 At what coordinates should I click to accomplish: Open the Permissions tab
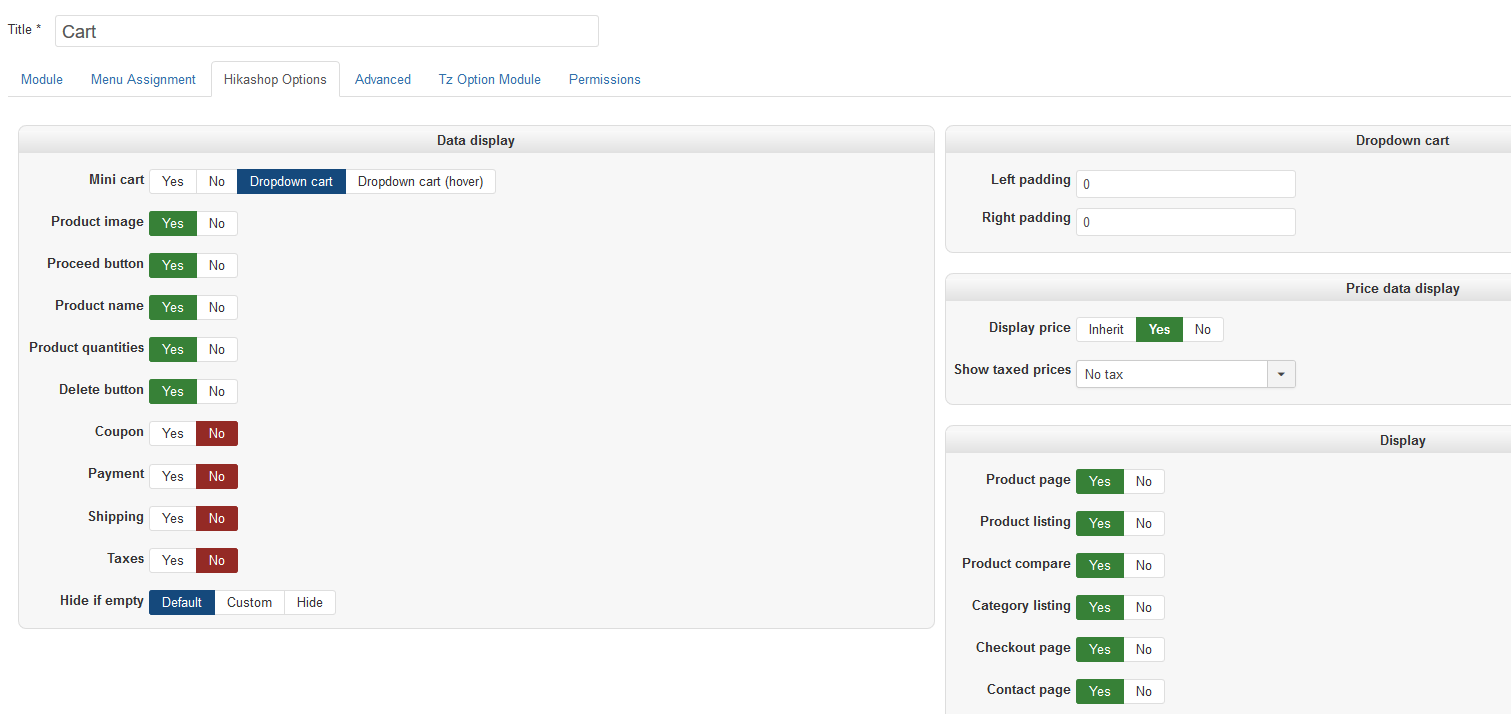click(x=605, y=79)
